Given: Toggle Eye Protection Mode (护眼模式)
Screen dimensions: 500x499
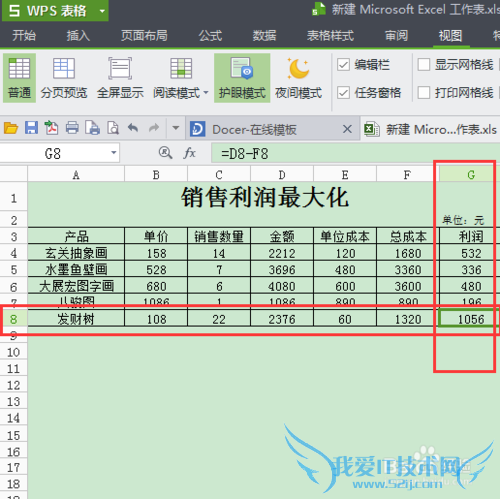Looking at the screenshot, I should click(242, 78).
